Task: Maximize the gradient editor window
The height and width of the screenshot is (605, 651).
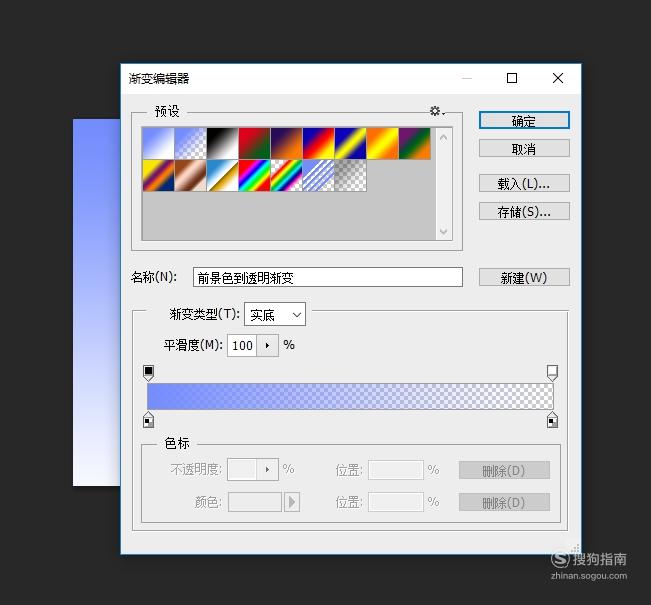Action: (512, 78)
